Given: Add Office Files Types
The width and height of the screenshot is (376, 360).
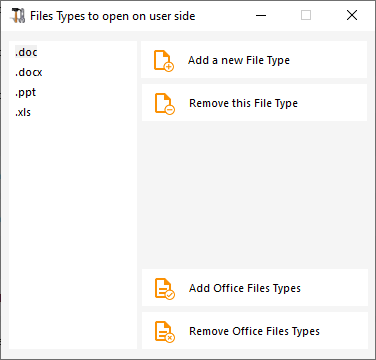Looking at the screenshot, I should pyautogui.click(x=255, y=288).
